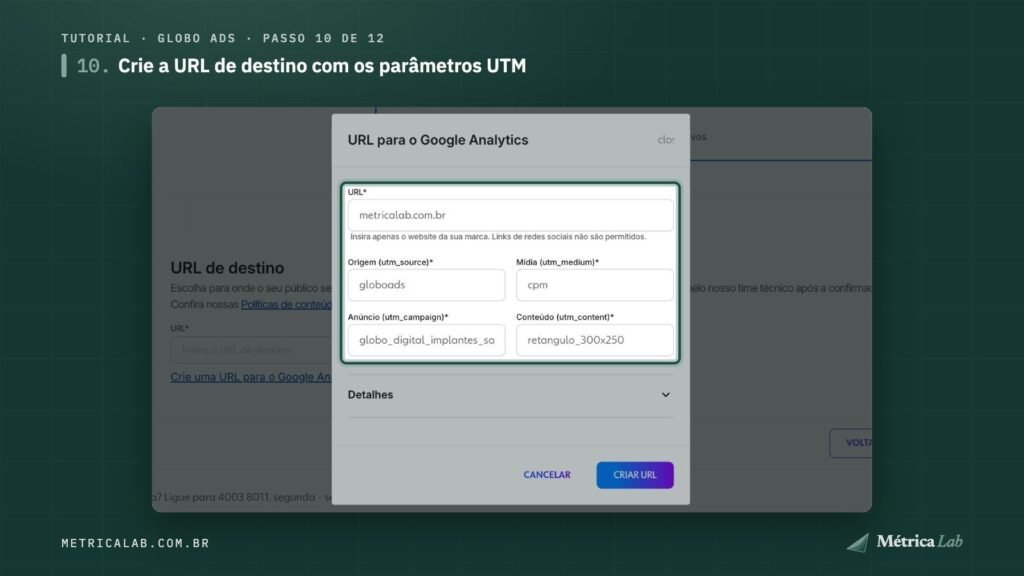Click the CANCELAR button

[x=547, y=475]
